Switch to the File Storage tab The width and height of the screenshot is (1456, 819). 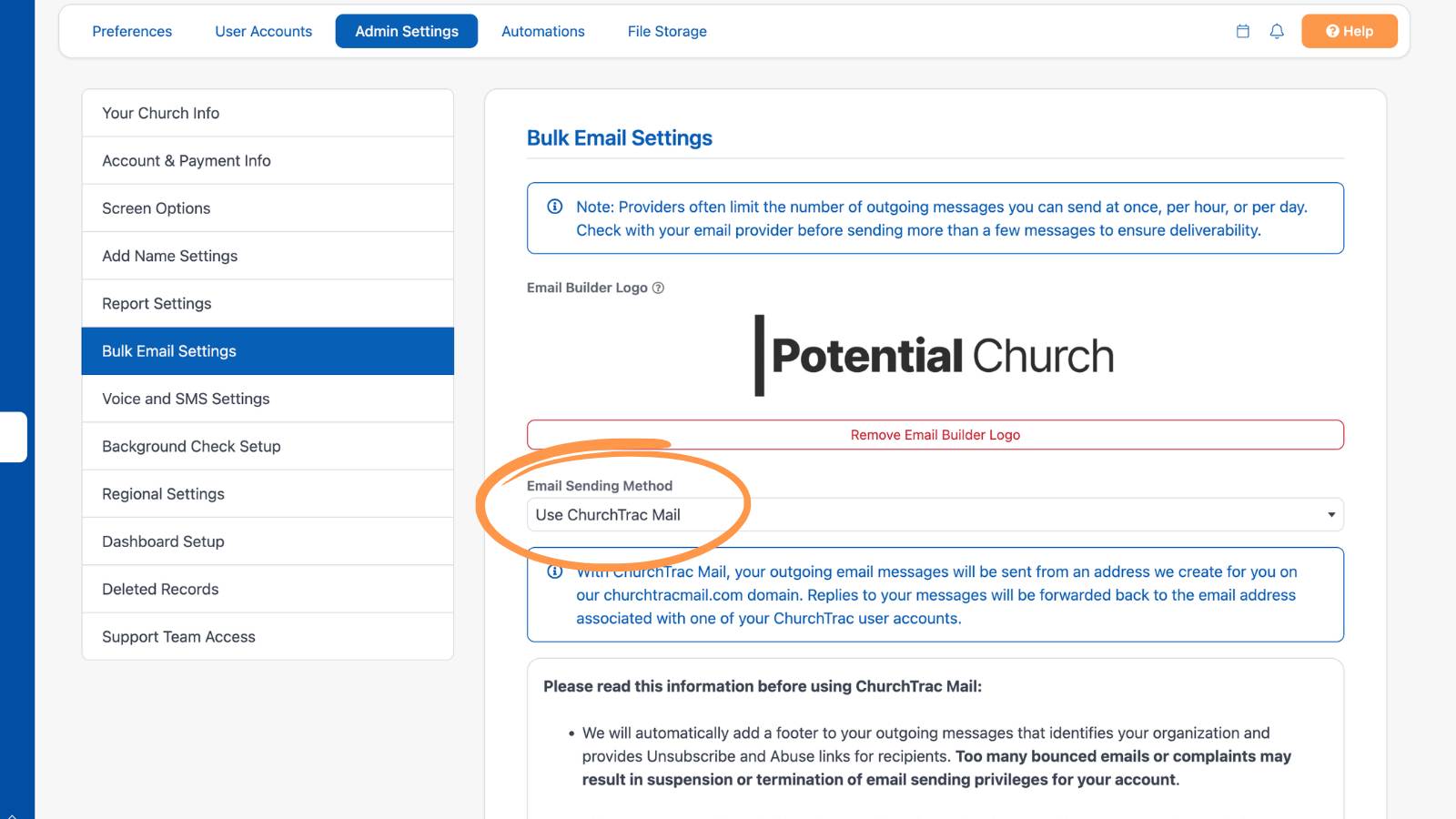[x=667, y=31]
